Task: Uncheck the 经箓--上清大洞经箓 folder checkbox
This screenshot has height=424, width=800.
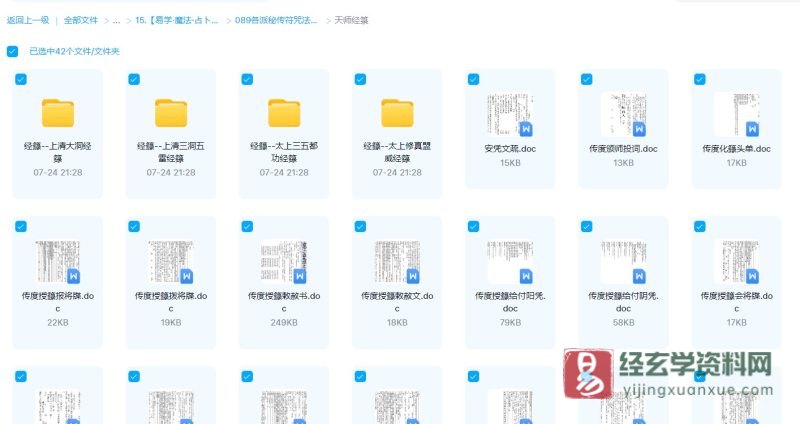Action: coord(21,80)
